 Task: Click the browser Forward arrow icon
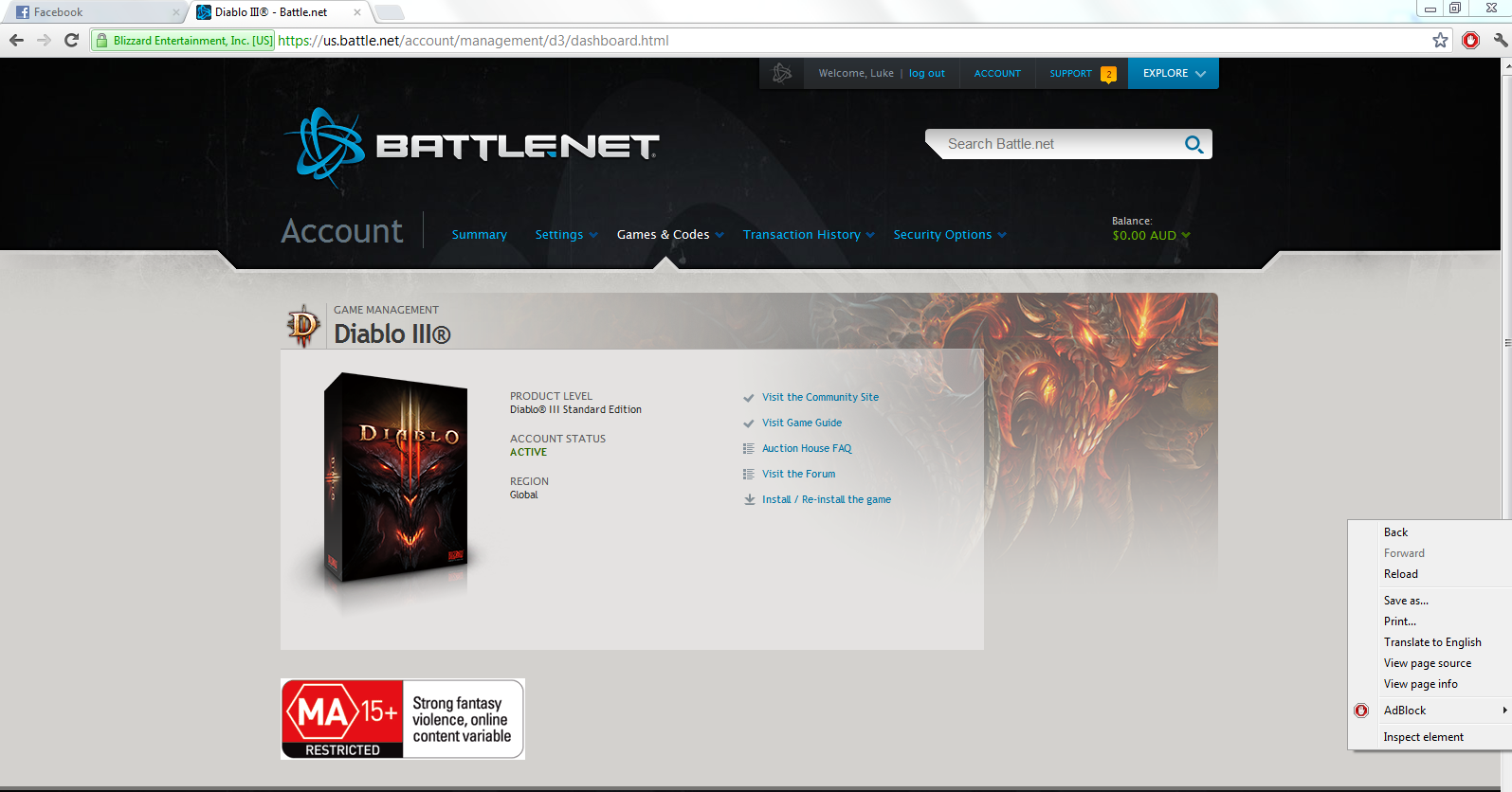click(44, 41)
